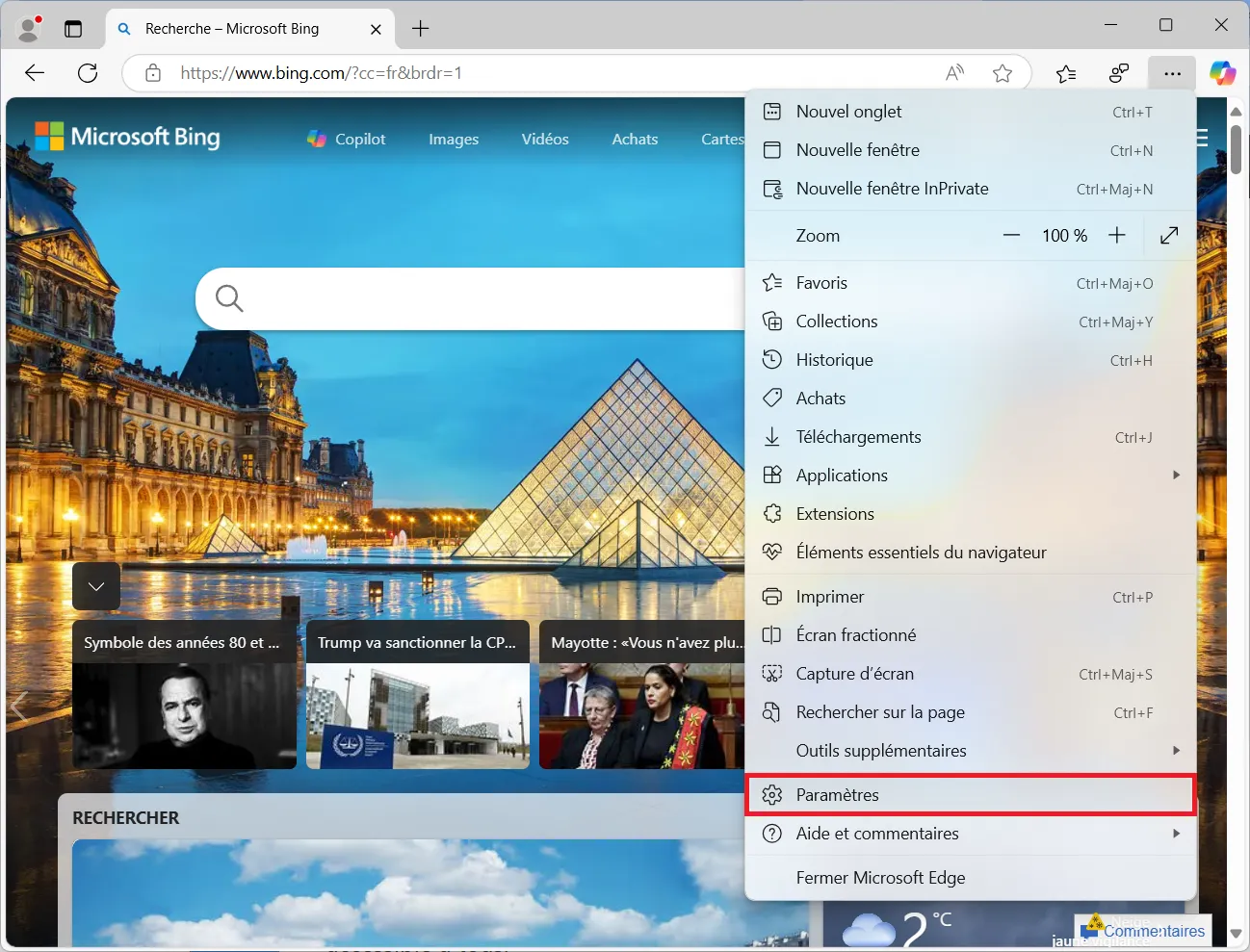The width and height of the screenshot is (1250, 952).
Task: Expand the Applications submenu arrow
Action: click(1176, 475)
